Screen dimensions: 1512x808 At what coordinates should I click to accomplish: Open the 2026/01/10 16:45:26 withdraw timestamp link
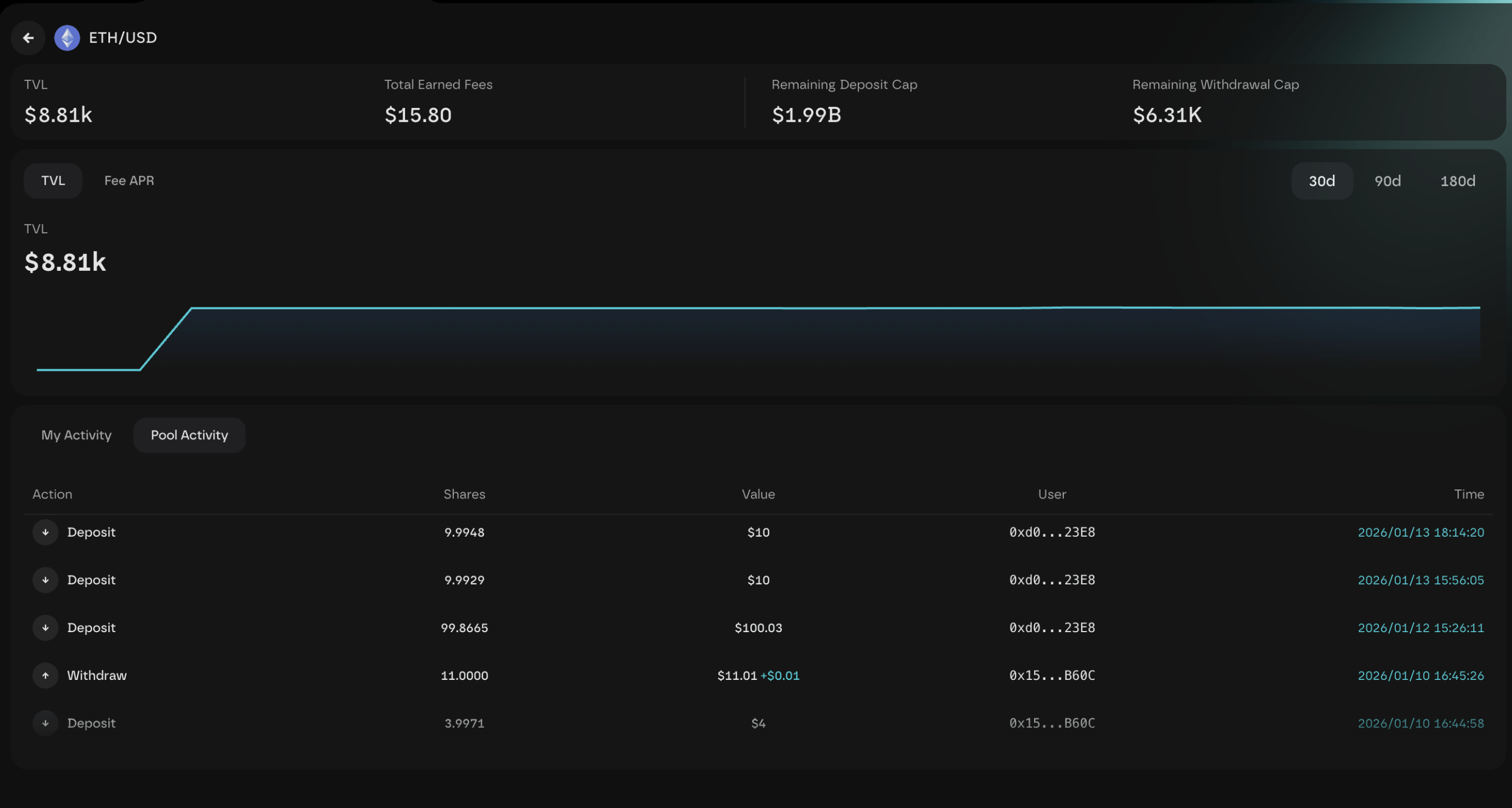[x=1420, y=675]
